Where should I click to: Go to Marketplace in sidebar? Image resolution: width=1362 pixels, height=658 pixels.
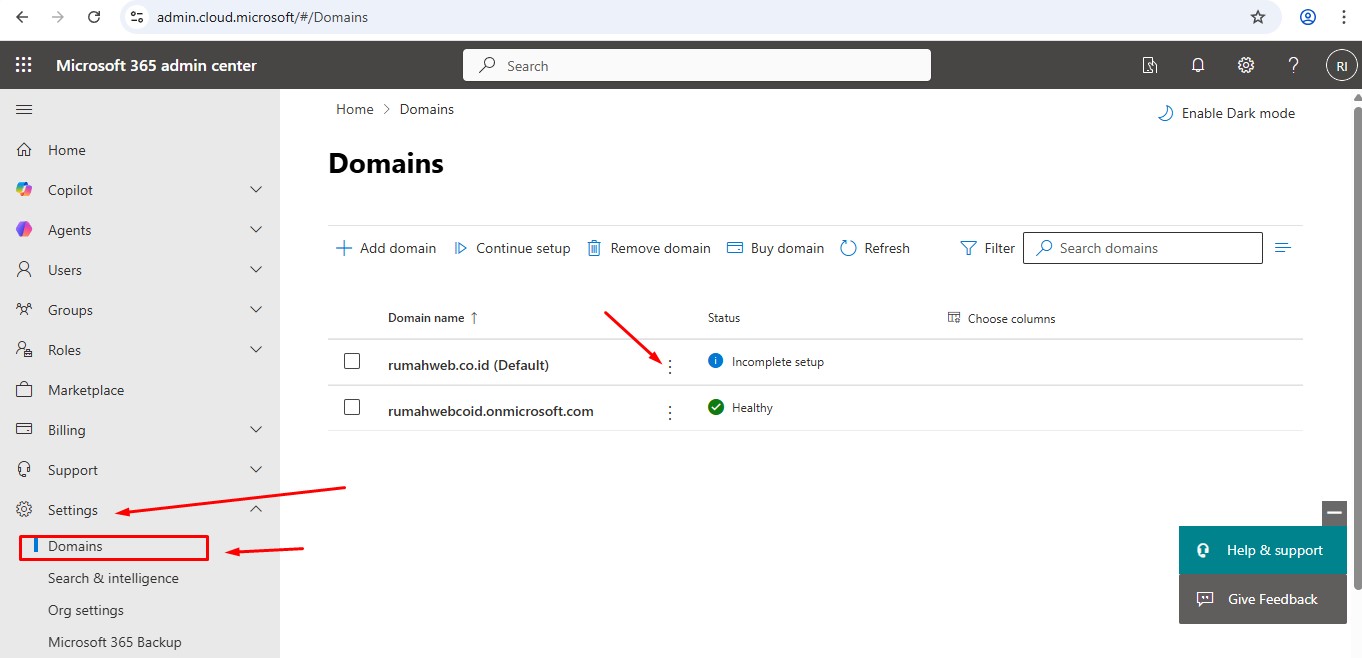coord(86,390)
